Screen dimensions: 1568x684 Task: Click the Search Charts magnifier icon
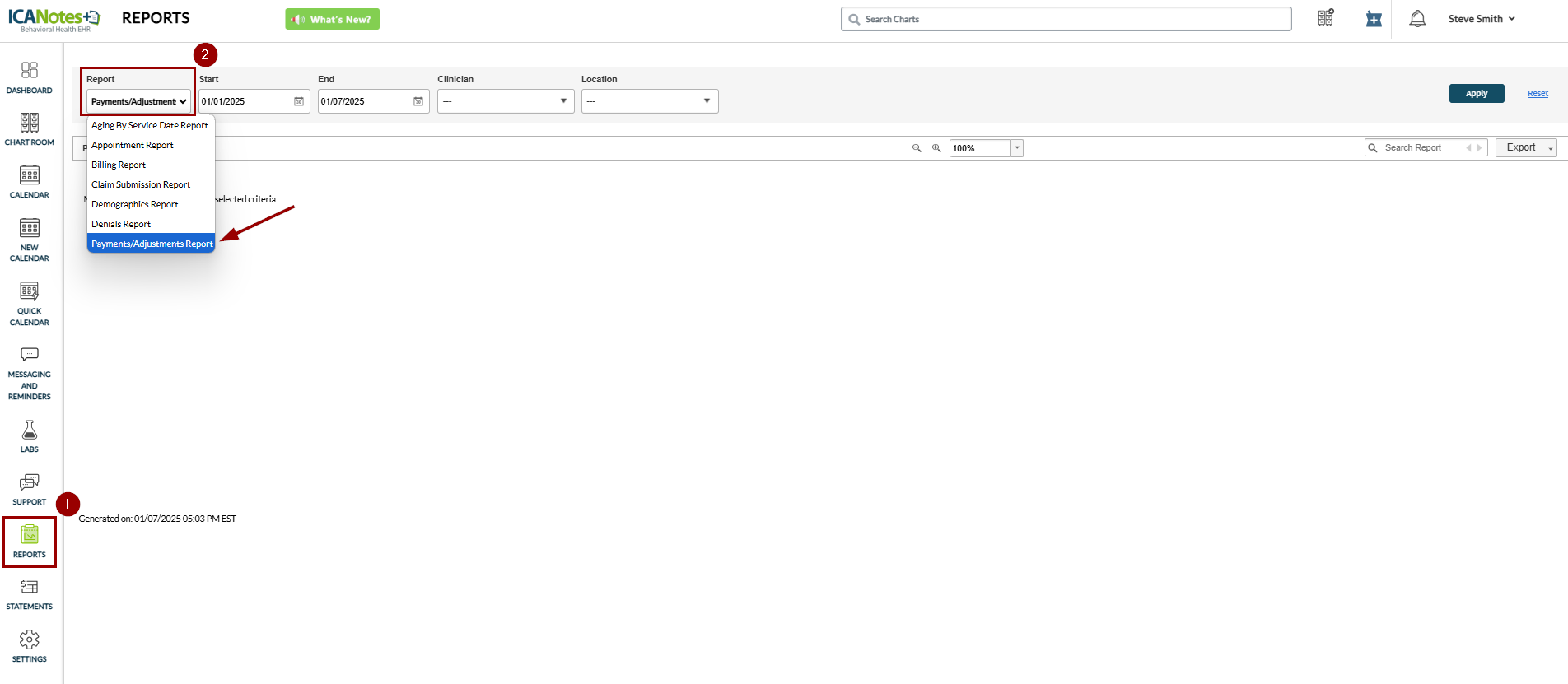coord(854,20)
